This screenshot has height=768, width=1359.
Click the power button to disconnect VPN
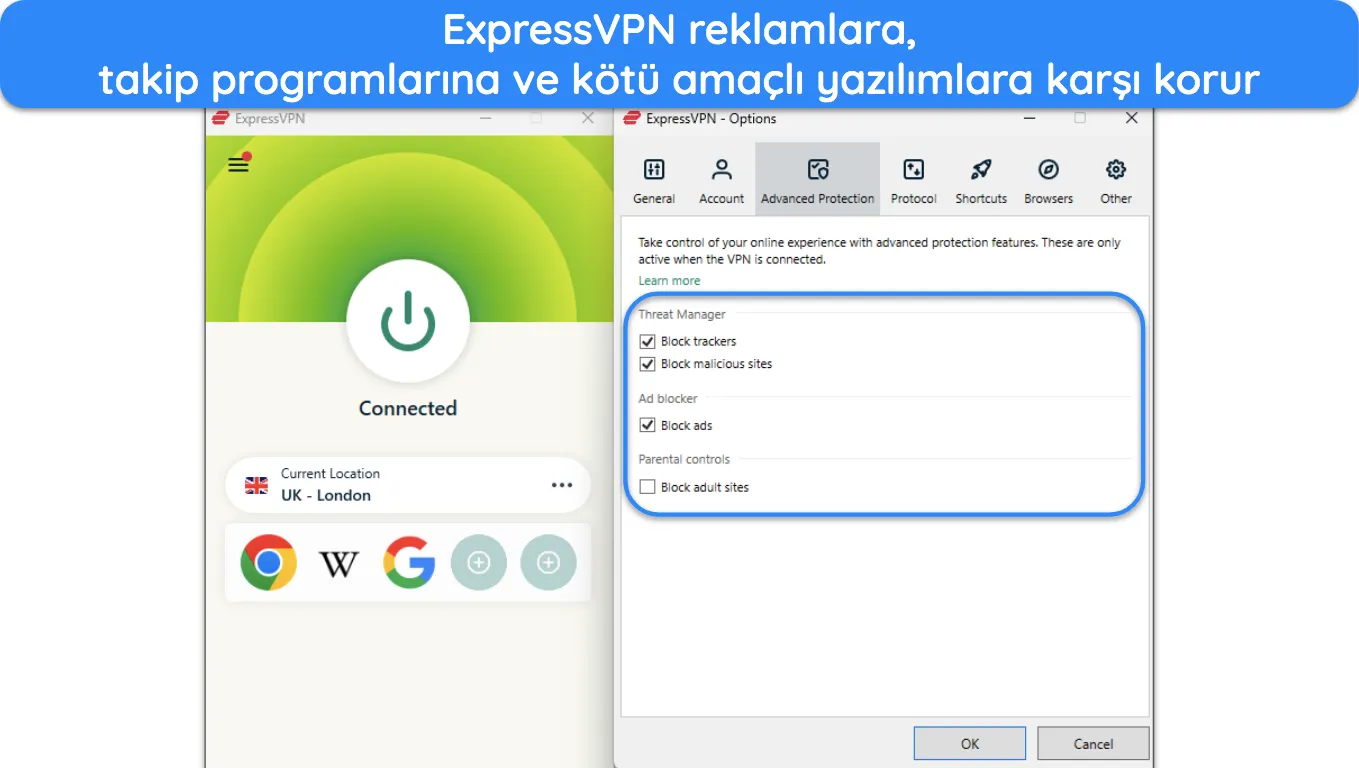[x=408, y=321]
